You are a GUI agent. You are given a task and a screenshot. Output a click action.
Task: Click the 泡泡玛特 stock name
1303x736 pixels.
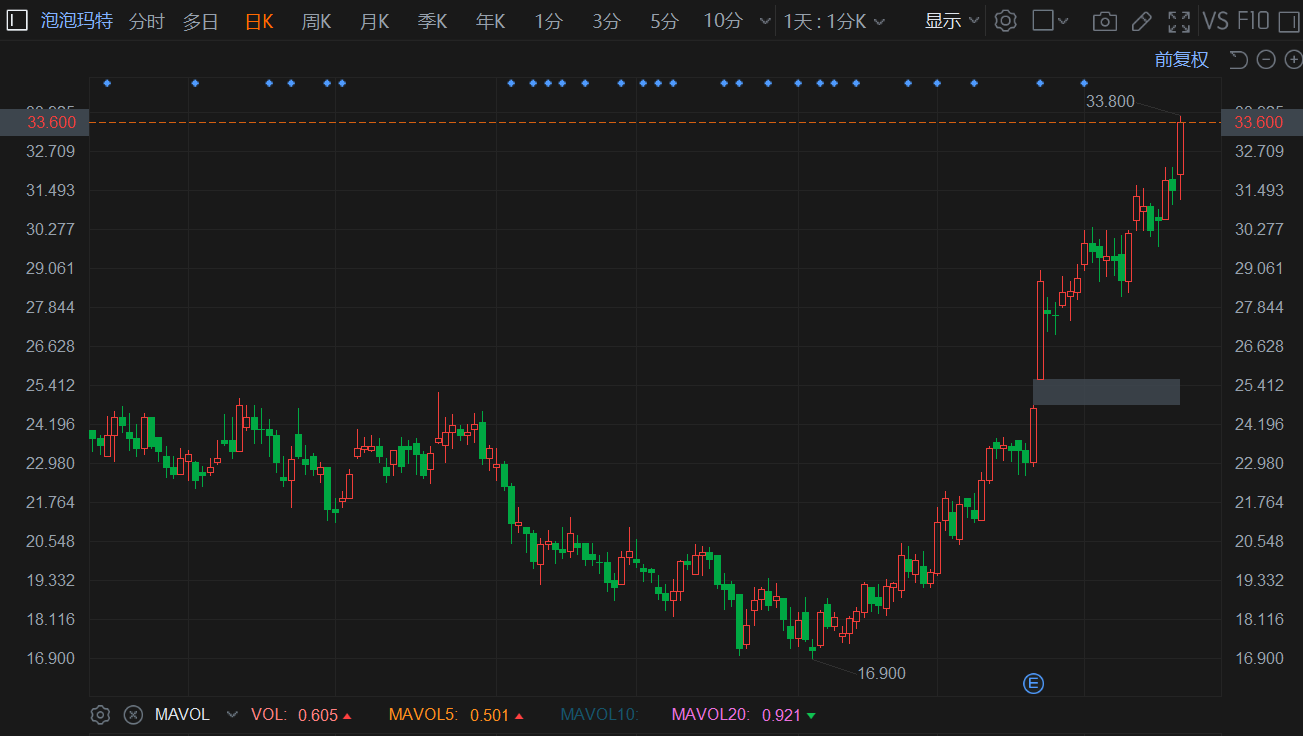[x=77, y=21]
